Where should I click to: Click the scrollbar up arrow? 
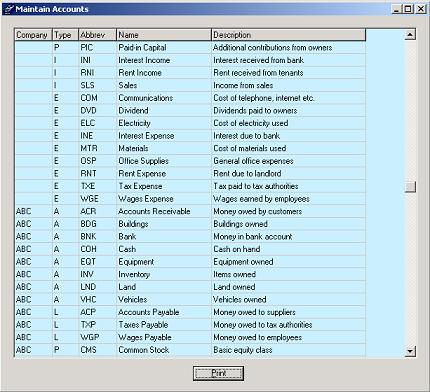(410, 34)
